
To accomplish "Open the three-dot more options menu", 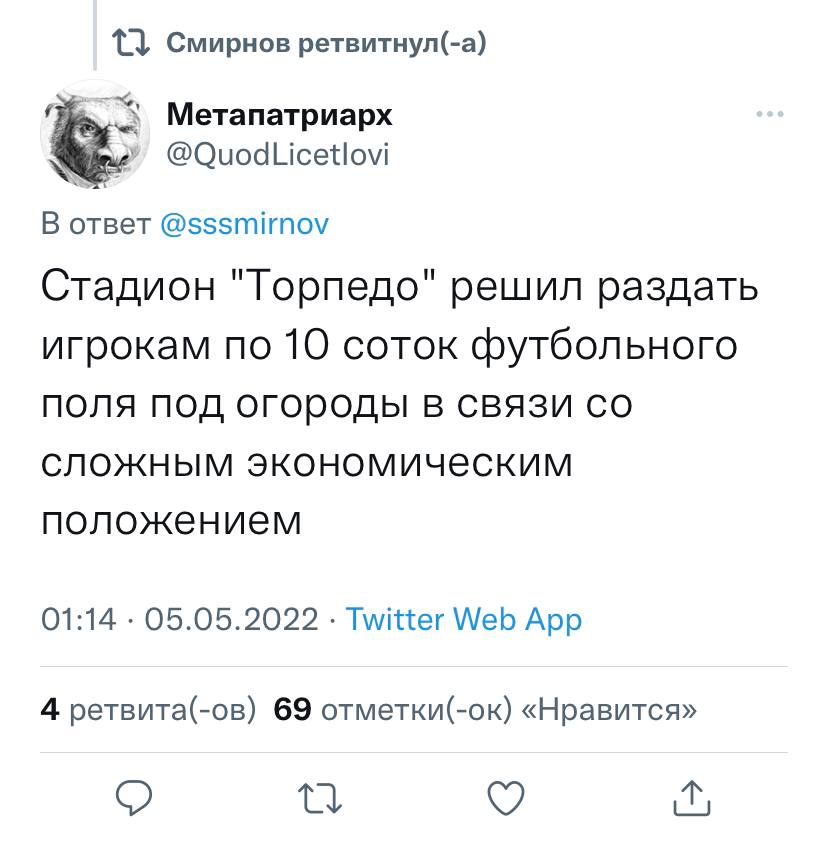I will 769,115.
